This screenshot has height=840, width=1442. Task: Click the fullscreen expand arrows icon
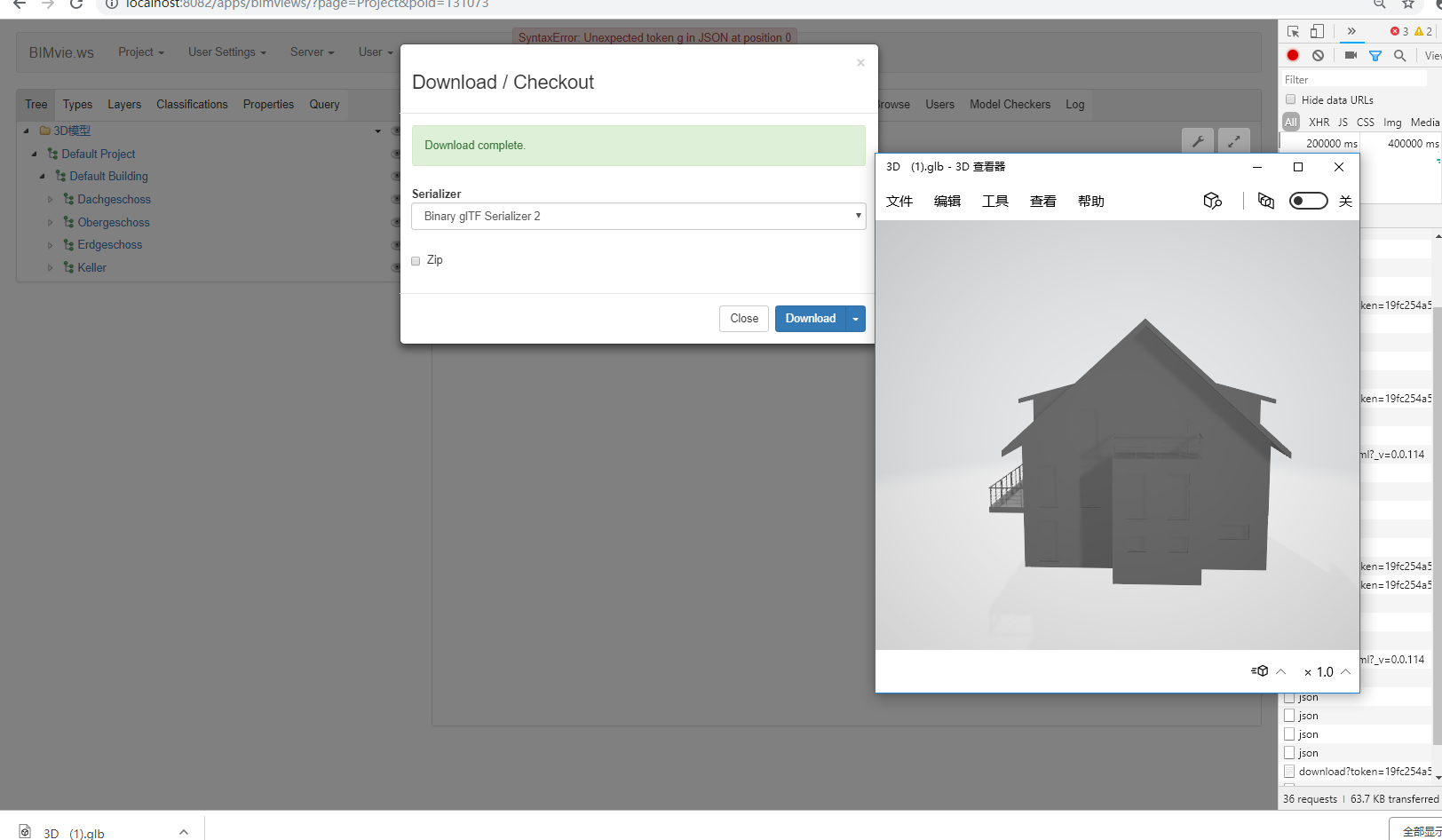[x=1234, y=141]
